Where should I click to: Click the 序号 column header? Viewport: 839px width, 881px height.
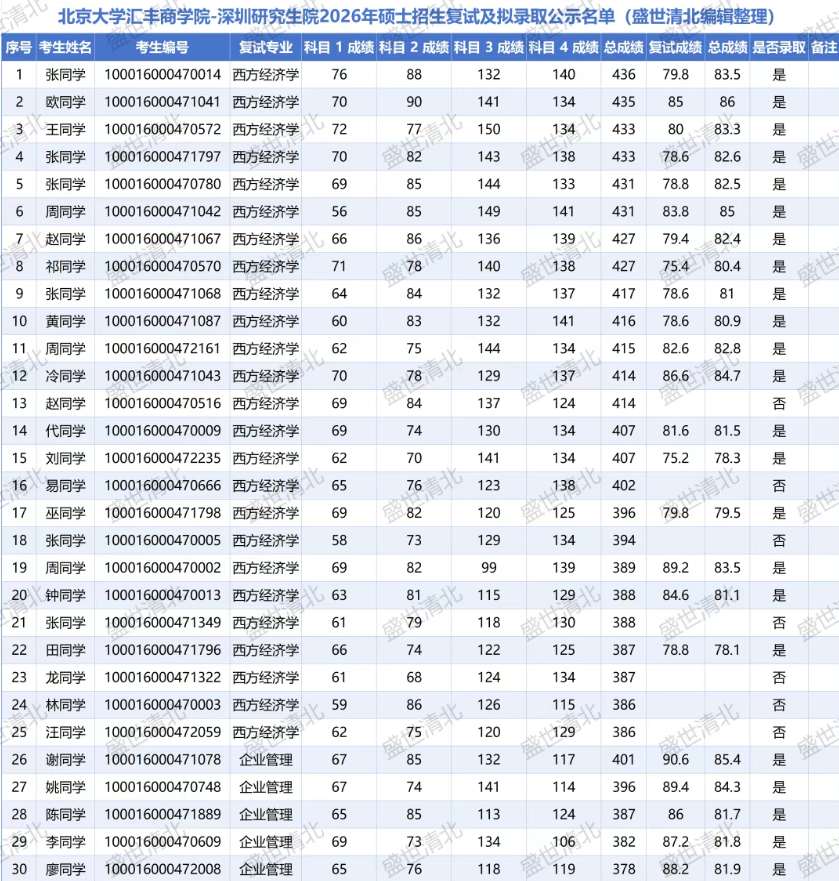tap(18, 47)
